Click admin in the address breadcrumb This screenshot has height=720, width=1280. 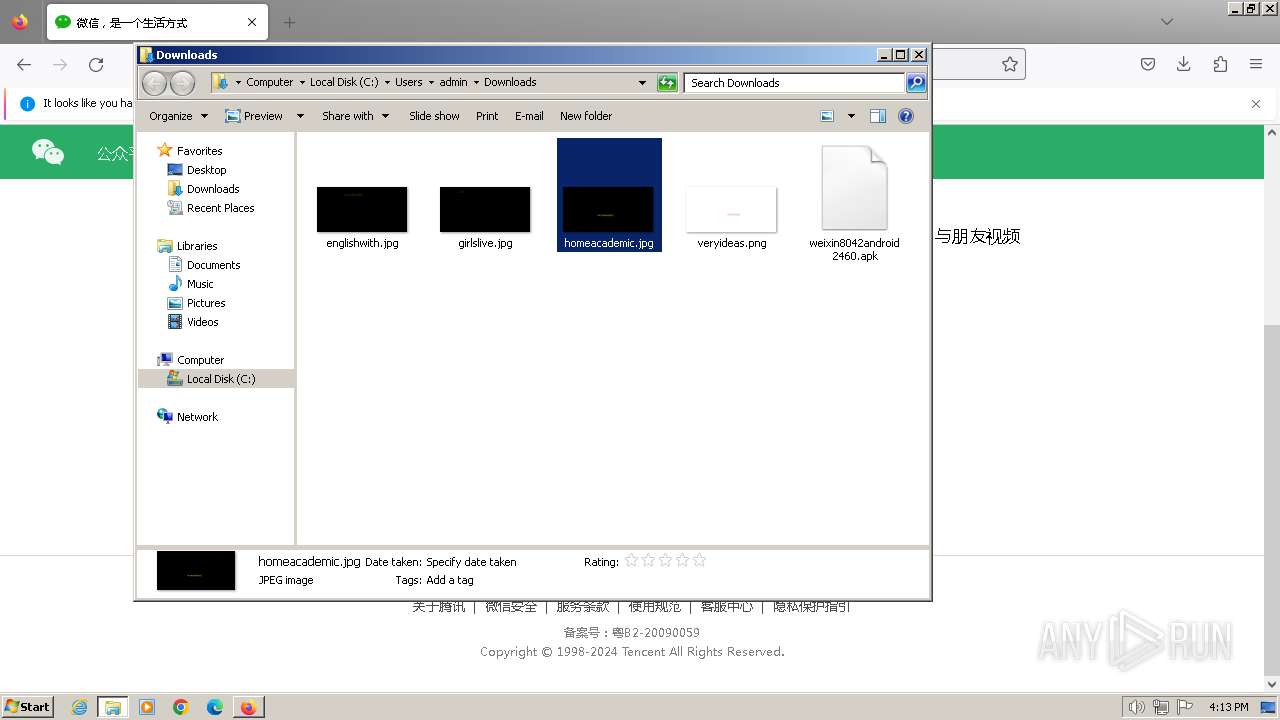click(x=453, y=83)
